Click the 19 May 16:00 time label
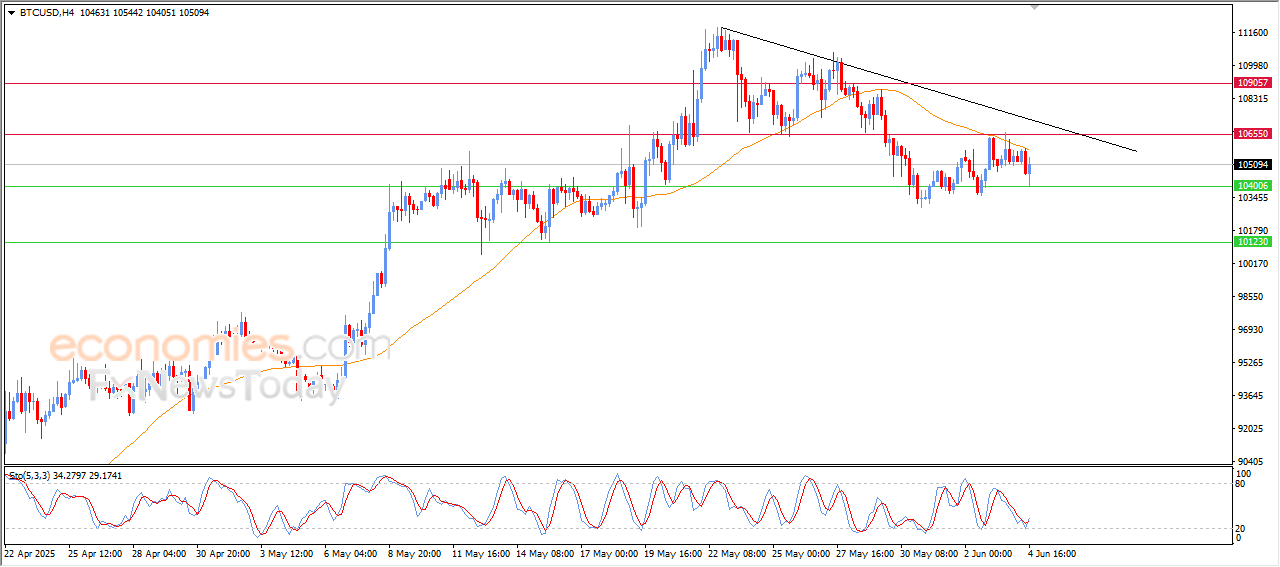This screenshot has height=567, width=1280. pos(673,552)
